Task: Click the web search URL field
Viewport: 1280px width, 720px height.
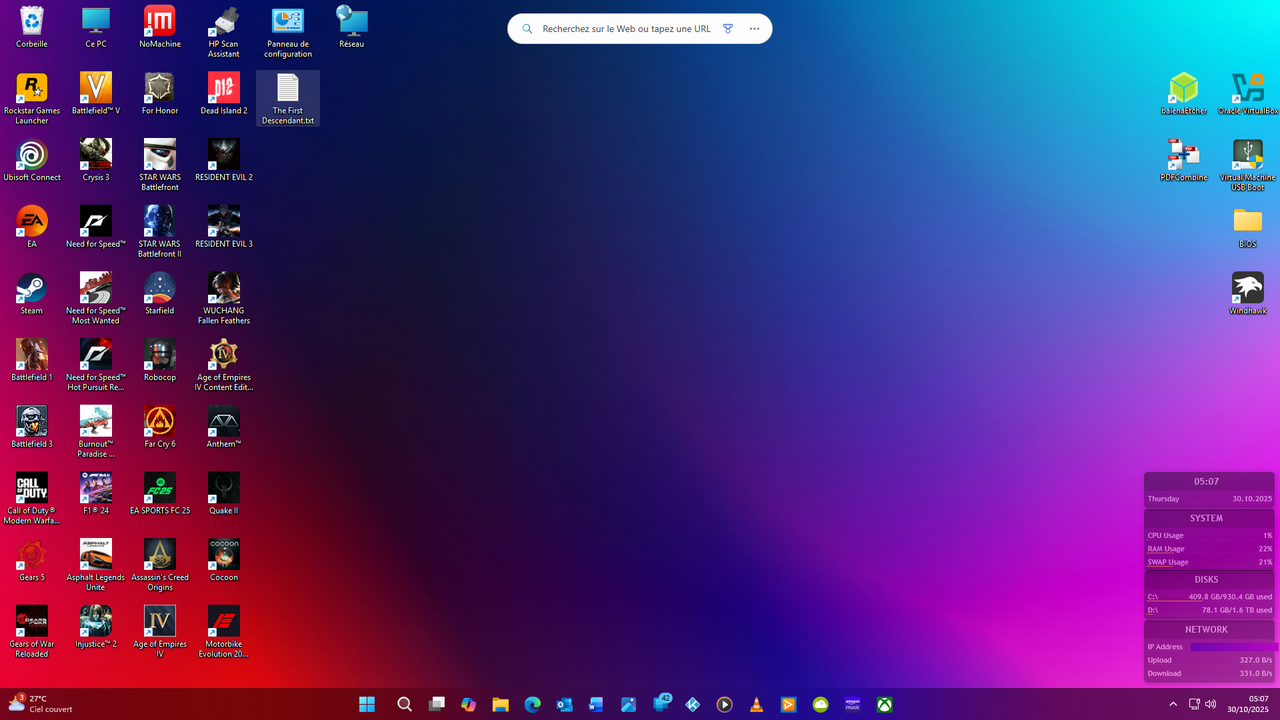Action: coord(626,29)
